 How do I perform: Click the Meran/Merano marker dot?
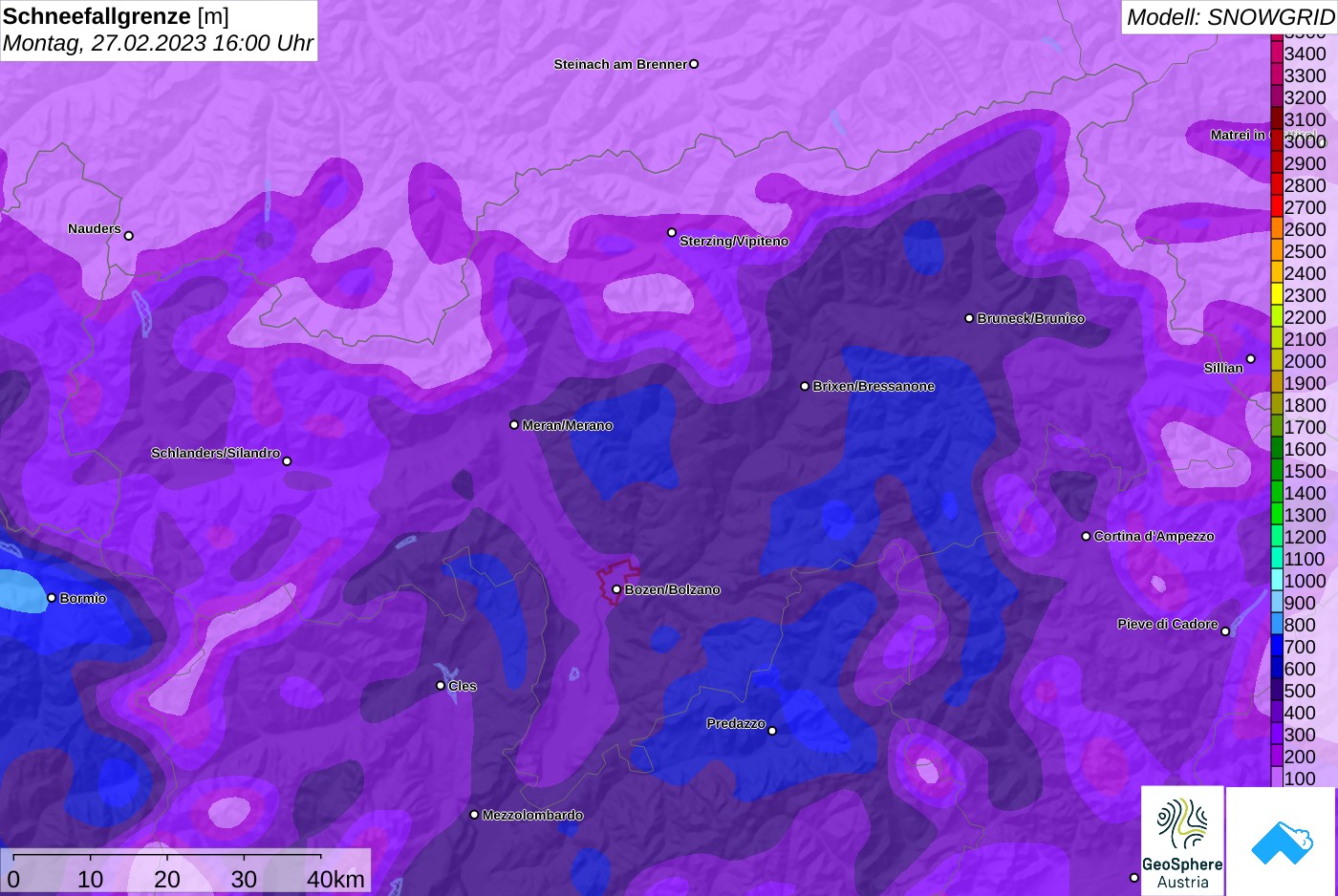514,425
